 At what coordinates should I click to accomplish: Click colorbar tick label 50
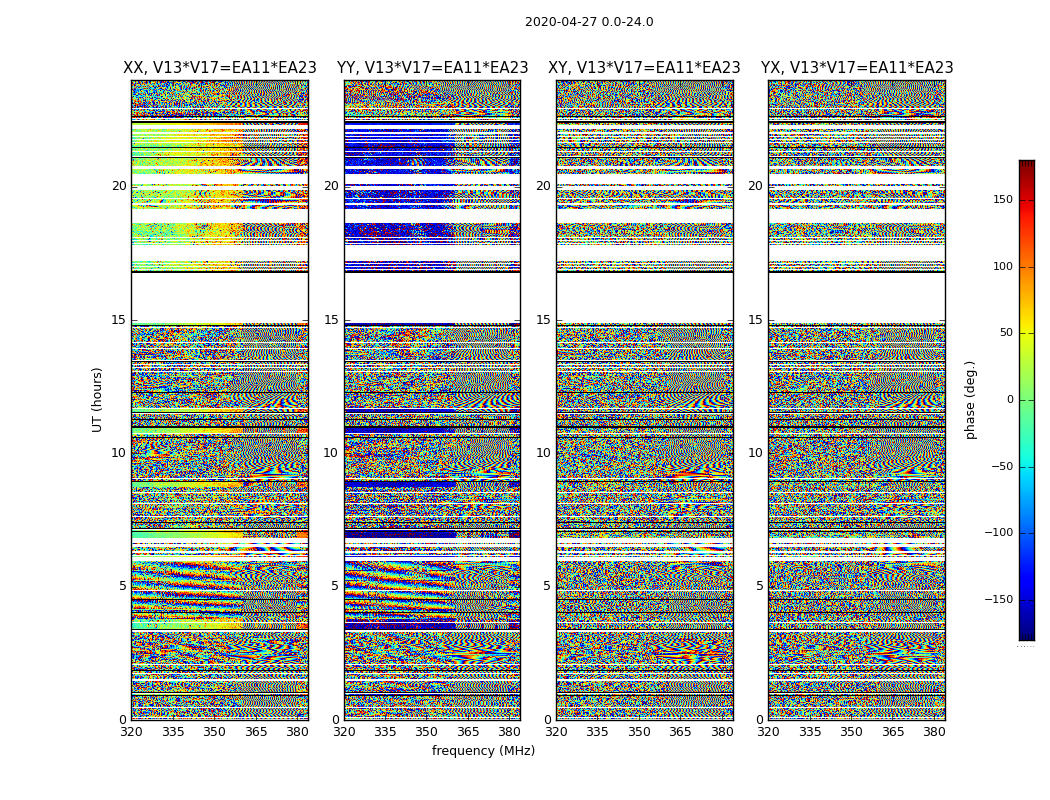tap(1006, 333)
